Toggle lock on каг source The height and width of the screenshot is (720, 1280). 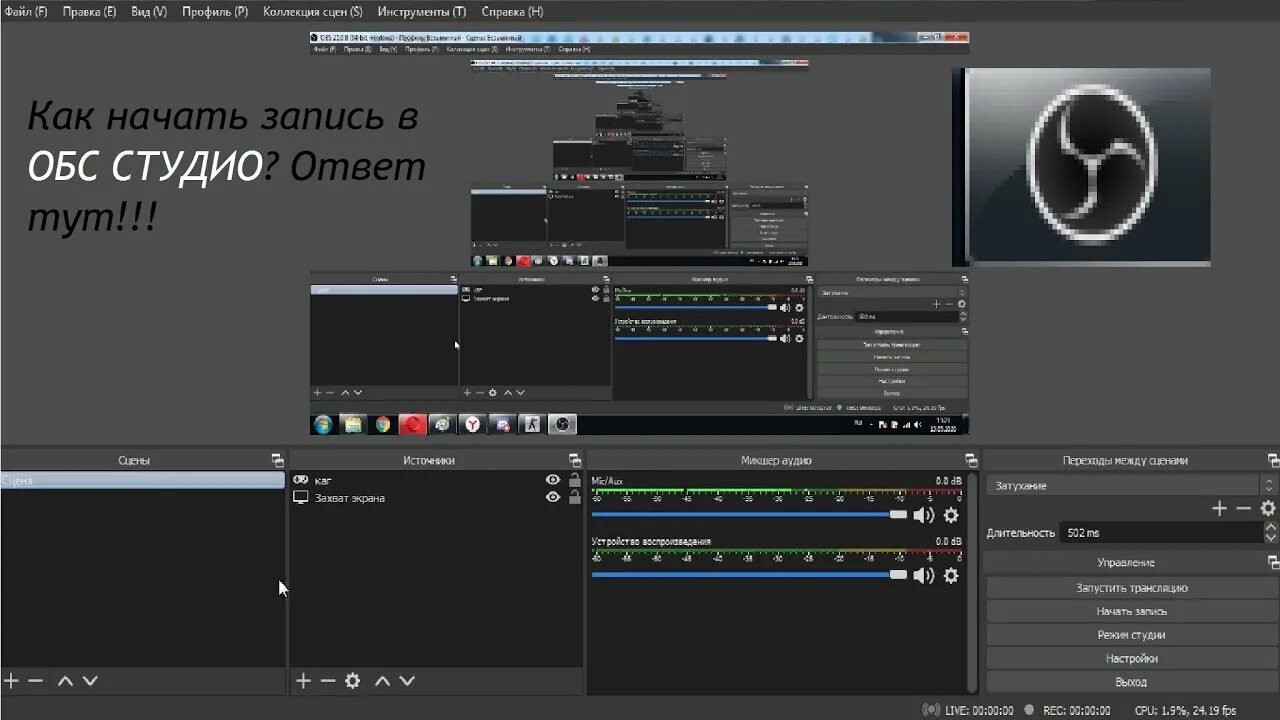[x=574, y=480]
